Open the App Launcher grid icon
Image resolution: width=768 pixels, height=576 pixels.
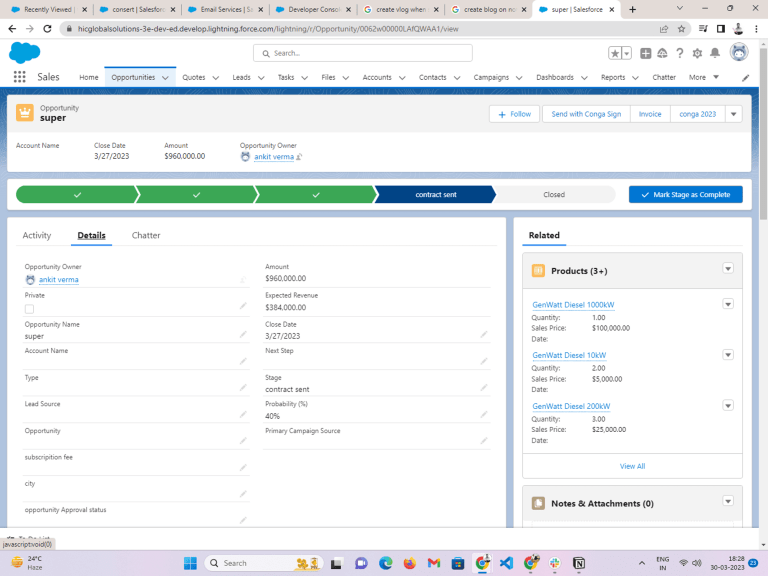click(20, 77)
